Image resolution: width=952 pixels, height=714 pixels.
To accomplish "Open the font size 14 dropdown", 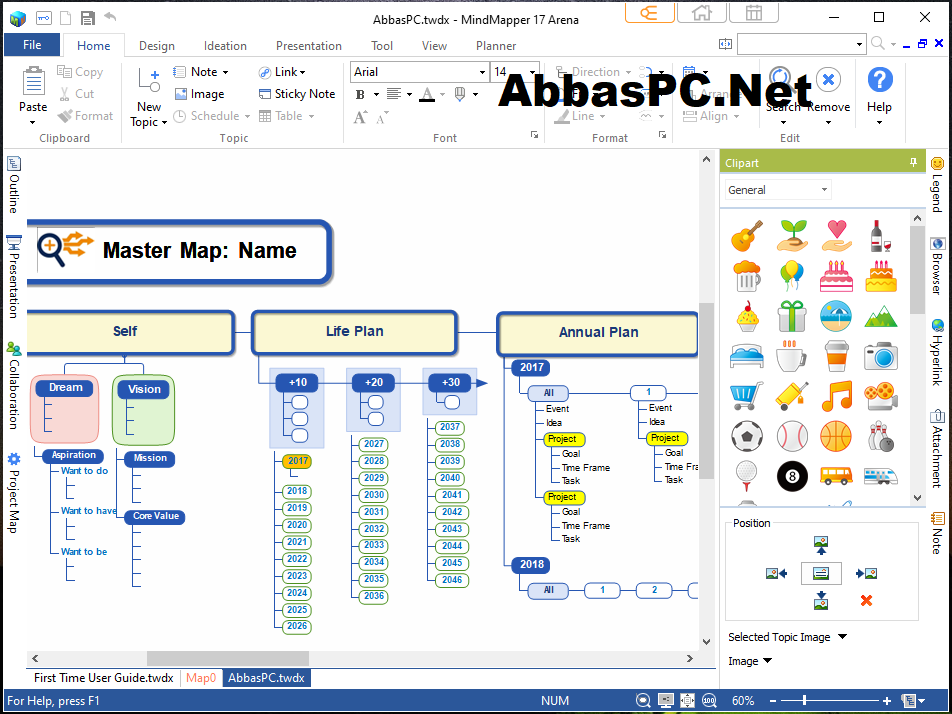I will tap(532, 72).
